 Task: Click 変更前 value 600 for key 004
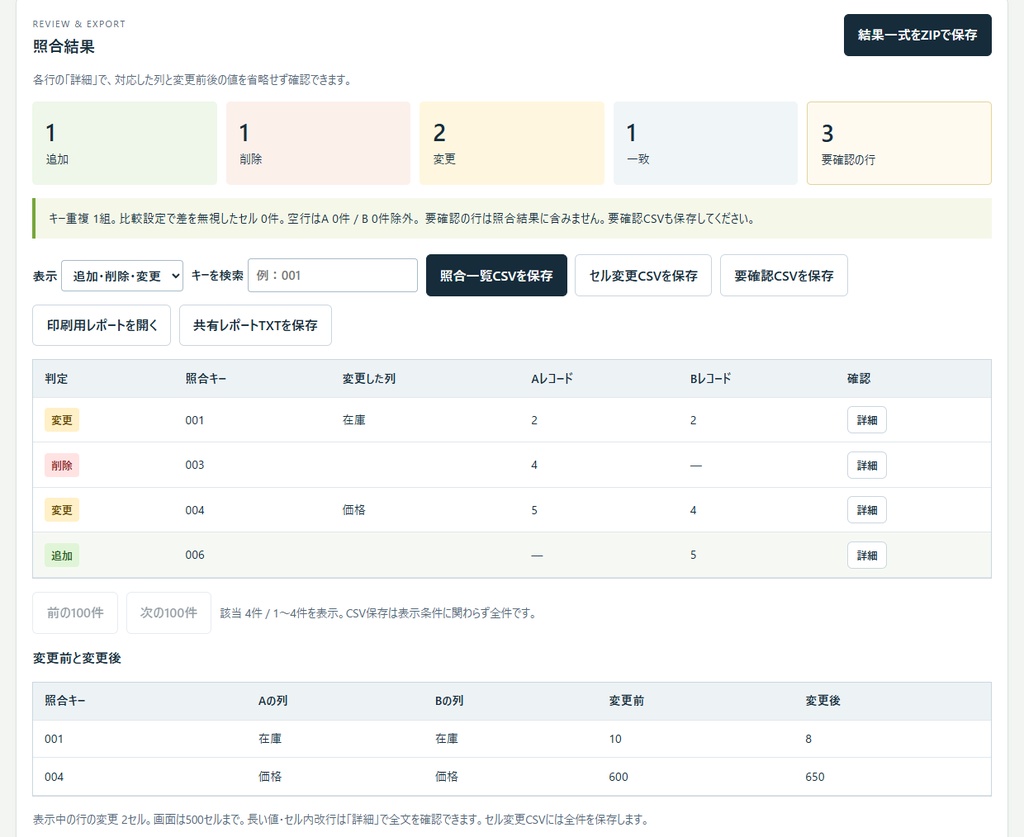tap(618, 777)
